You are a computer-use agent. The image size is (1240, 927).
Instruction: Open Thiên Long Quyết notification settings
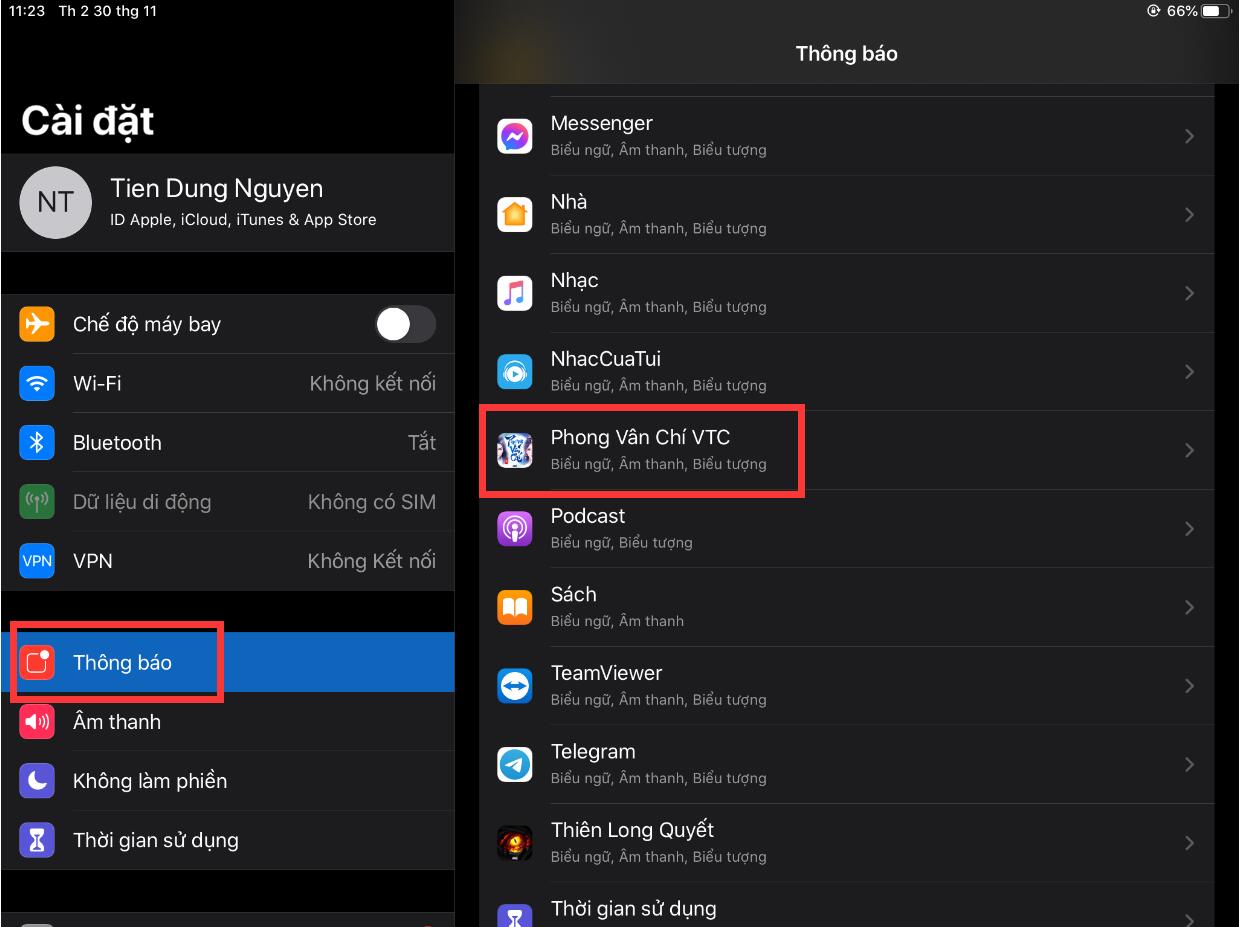(846, 842)
